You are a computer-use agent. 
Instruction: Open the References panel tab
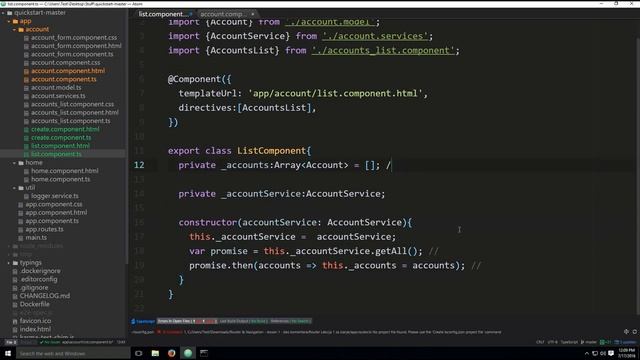pyautogui.click(x=291, y=321)
